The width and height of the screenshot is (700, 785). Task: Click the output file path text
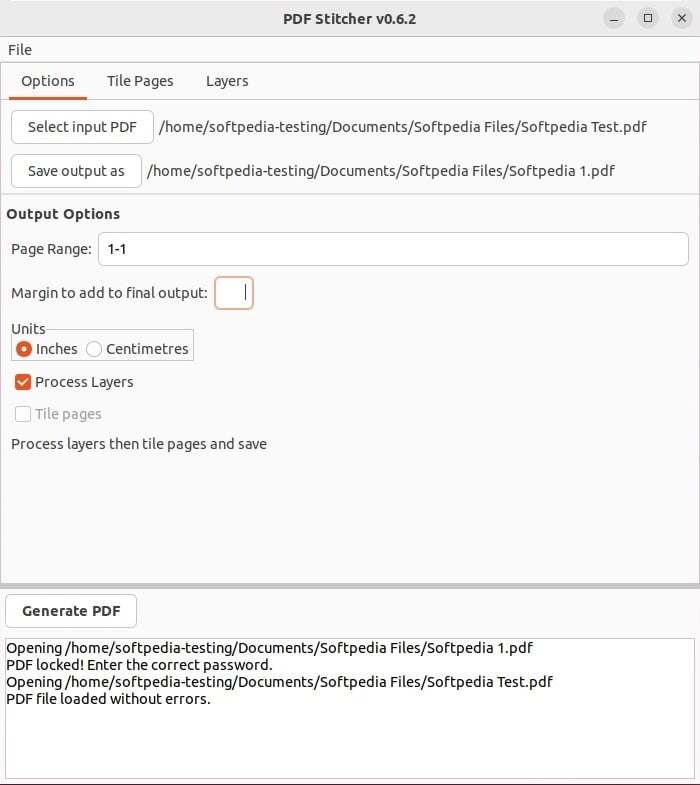click(x=380, y=171)
